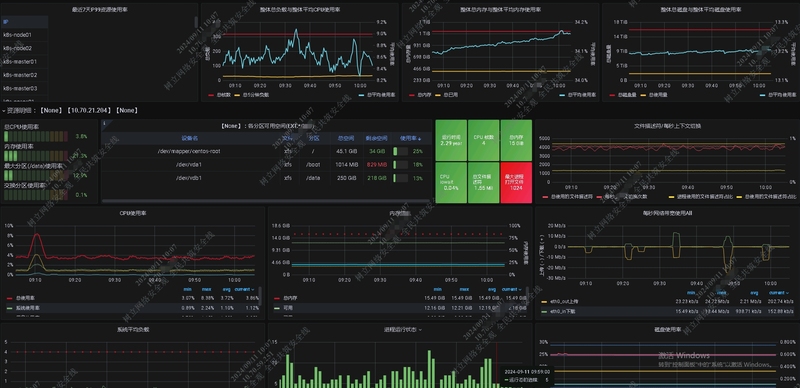Sort the CPU使用率 legend by current

pos(245,289)
